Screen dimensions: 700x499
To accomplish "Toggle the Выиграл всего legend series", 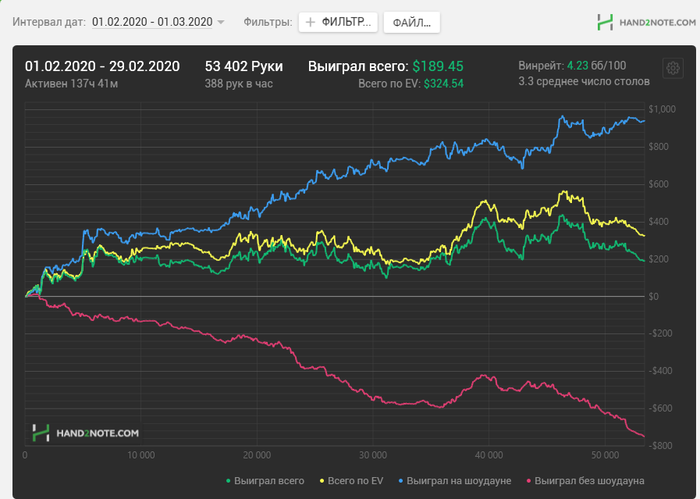I will 265,481.
